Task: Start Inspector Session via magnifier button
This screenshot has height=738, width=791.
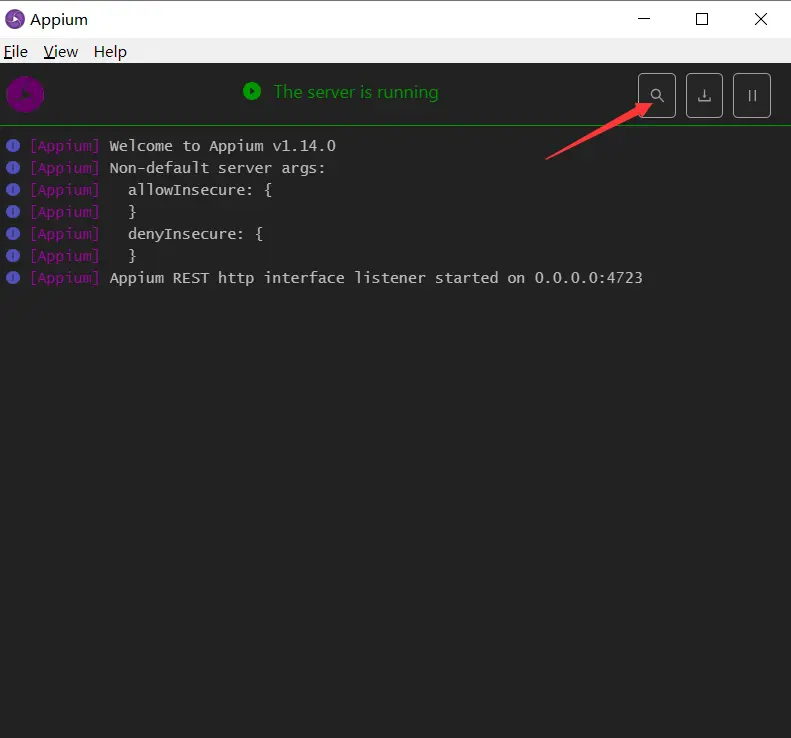Action: pos(656,95)
